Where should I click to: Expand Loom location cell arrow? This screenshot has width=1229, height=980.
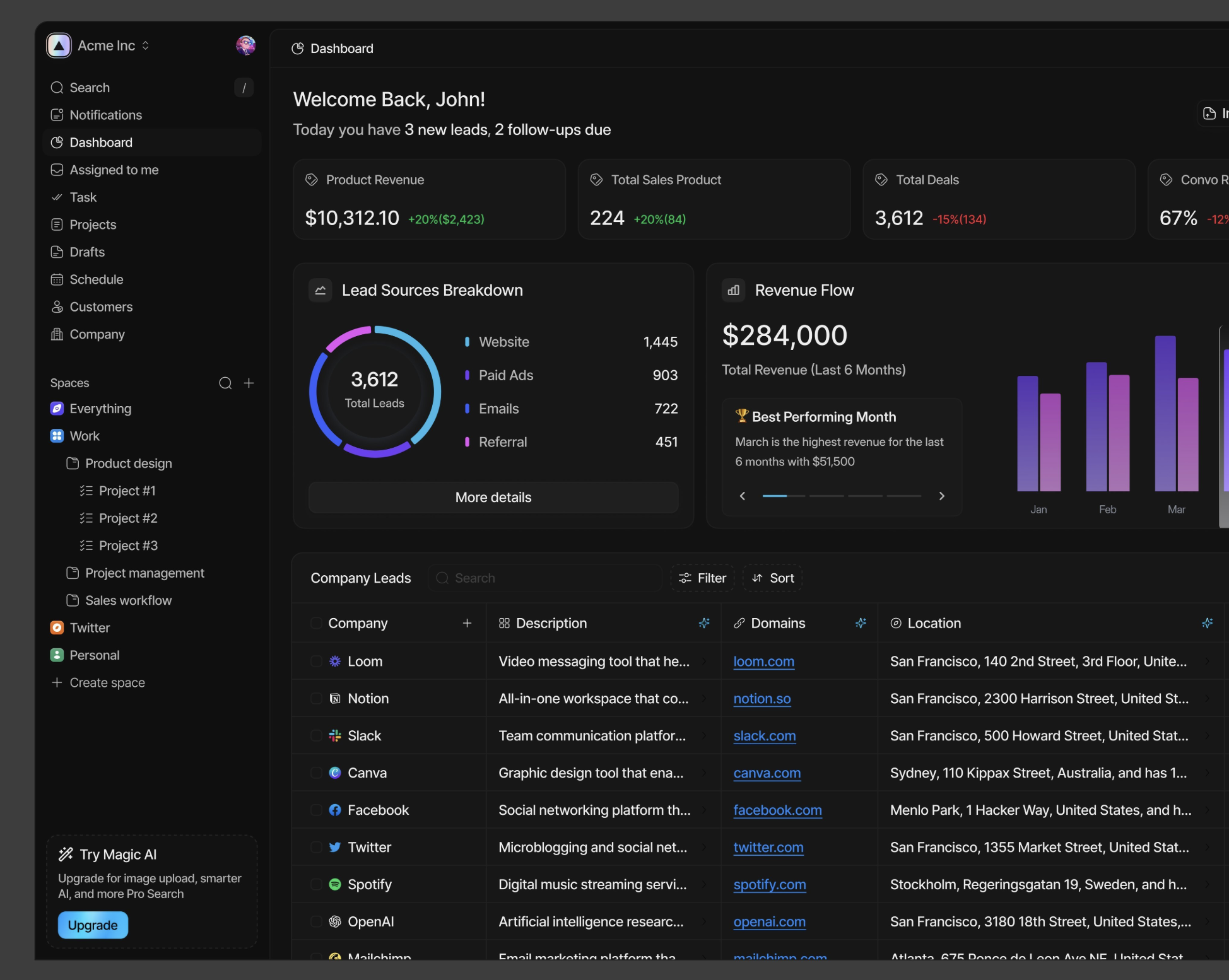(x=1208, y=661)
